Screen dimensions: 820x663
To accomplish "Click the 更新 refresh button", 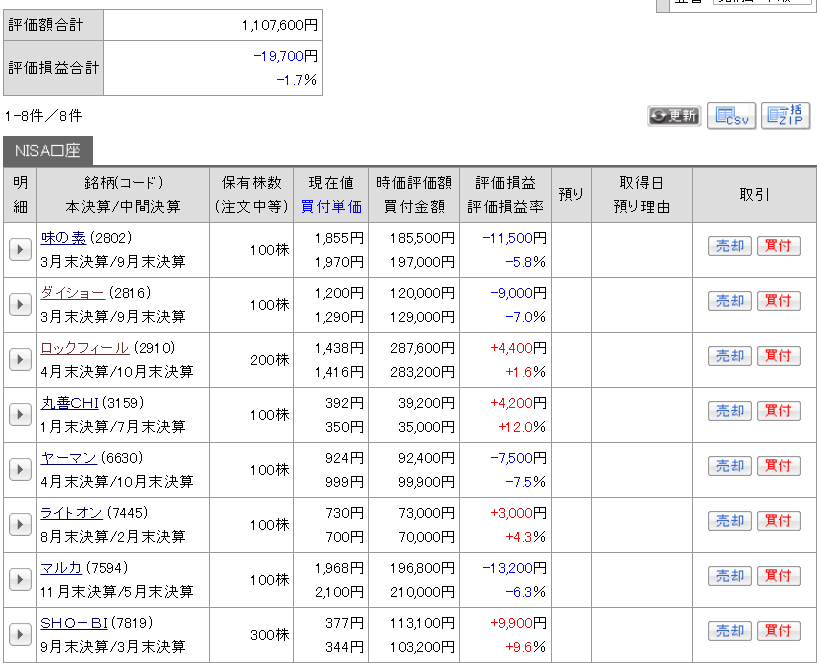I will tap(674, 116).
